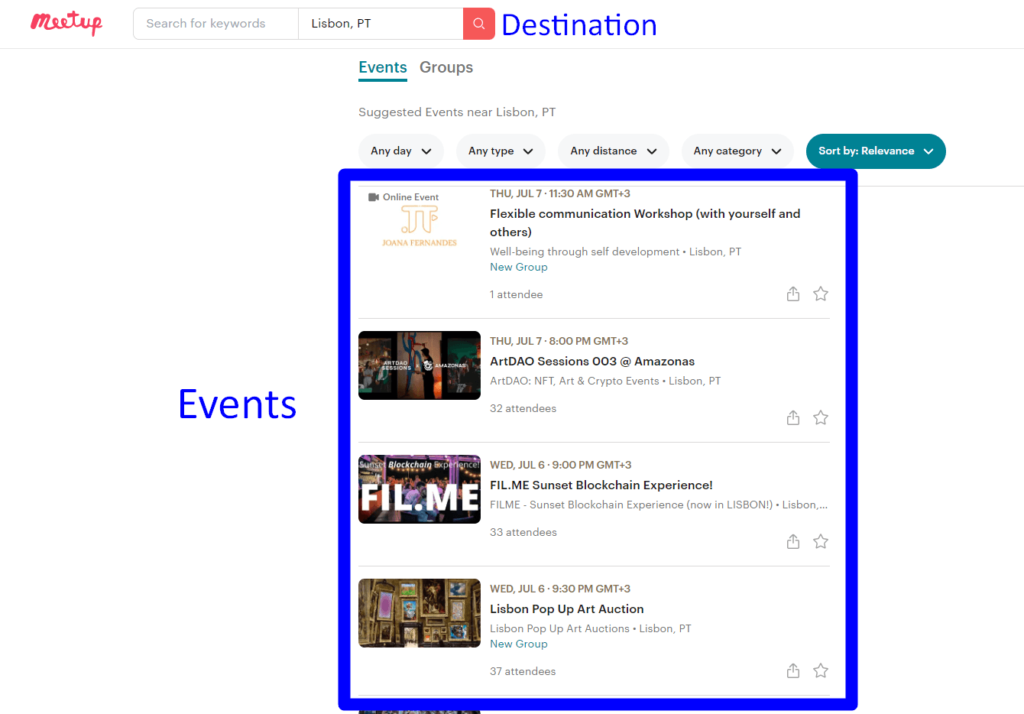Screen dimensions: 1024x714
Task: Click the "WED, JUL 6 · 9:00 PM GMT+3" date
Action: [560, 464]
